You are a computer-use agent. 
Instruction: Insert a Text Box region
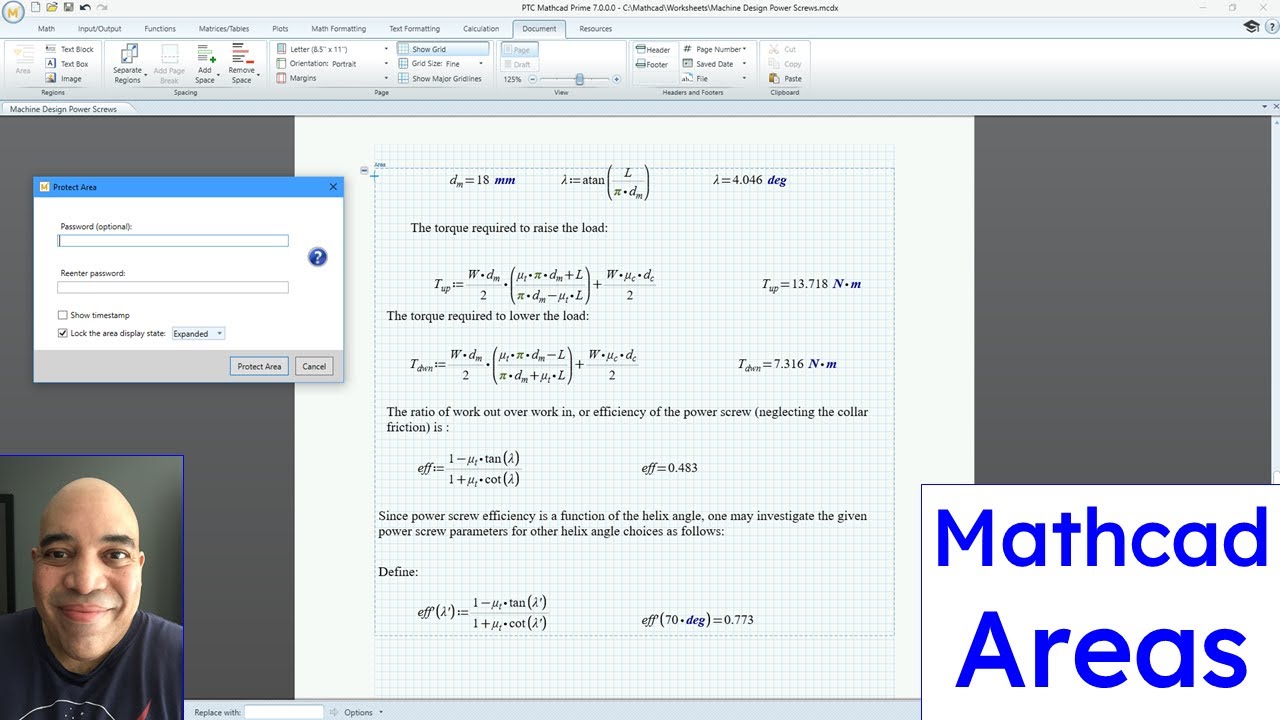coord(68,64)
